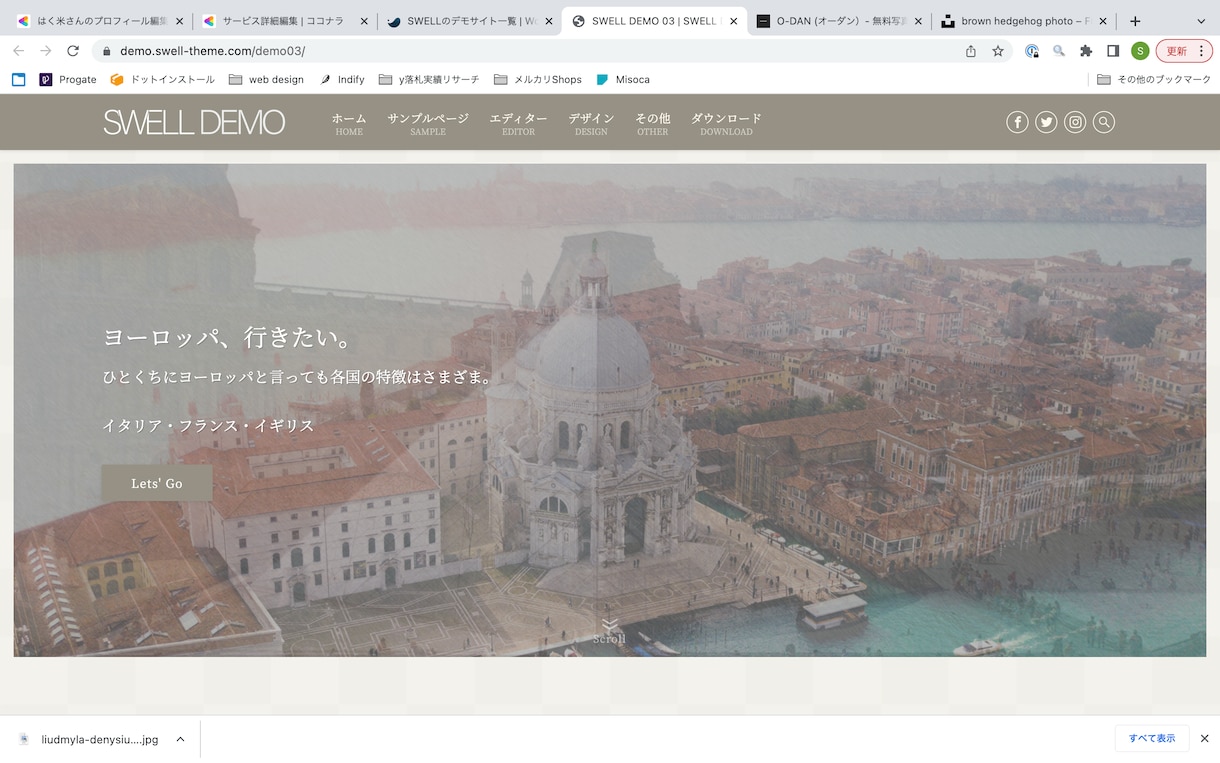The image size is (1220, 763).
Task: Reload the page with the refresh icon
Action: [73, 51]
